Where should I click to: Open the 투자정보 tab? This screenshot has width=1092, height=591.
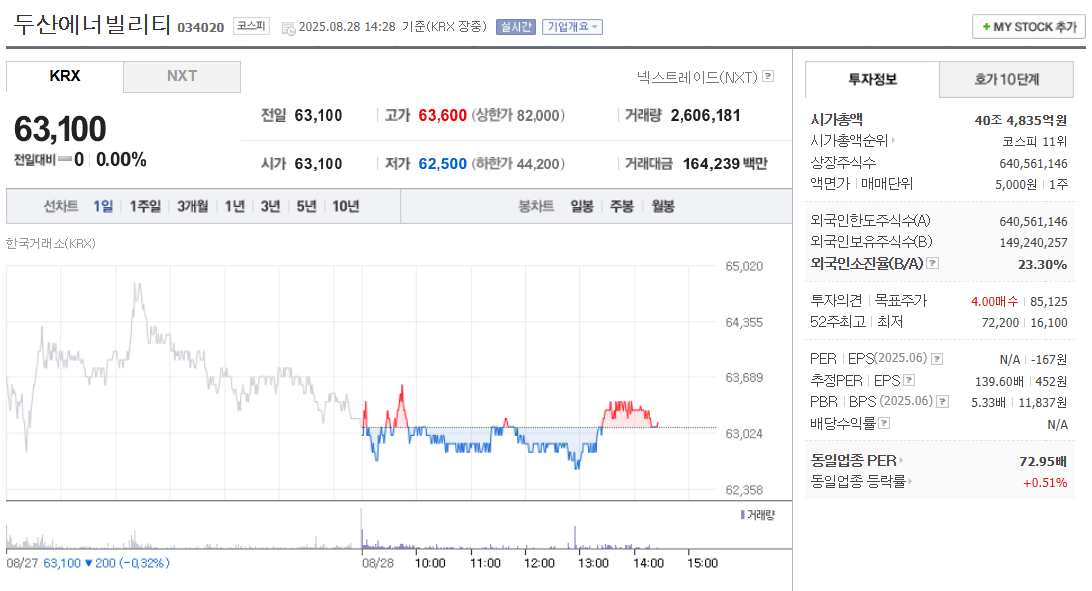872,79
